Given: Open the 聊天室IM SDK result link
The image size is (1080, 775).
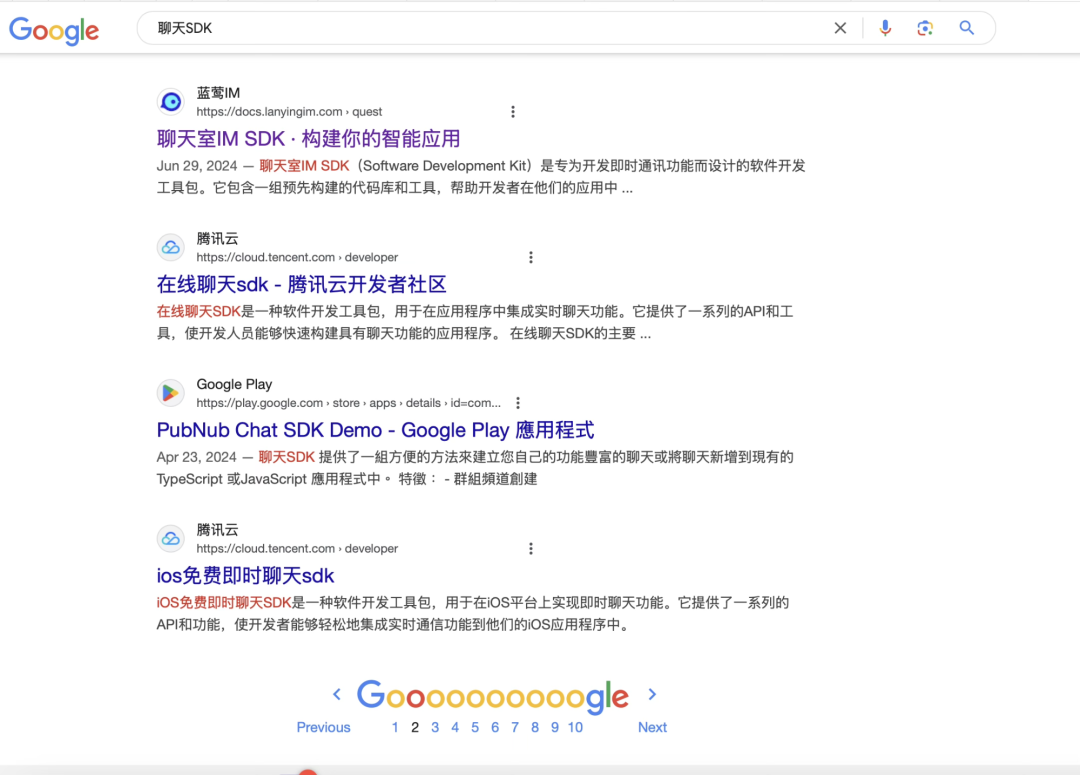Looking at the screenshot, I should coord(308,138).
